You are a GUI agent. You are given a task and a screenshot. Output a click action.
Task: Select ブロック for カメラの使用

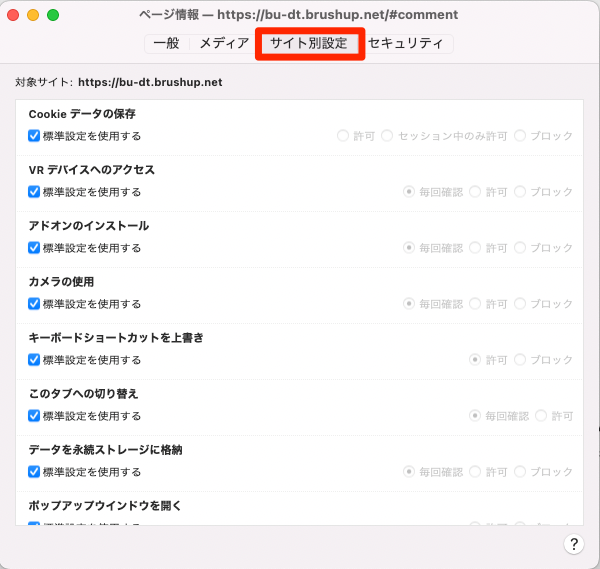click(520, 304)
